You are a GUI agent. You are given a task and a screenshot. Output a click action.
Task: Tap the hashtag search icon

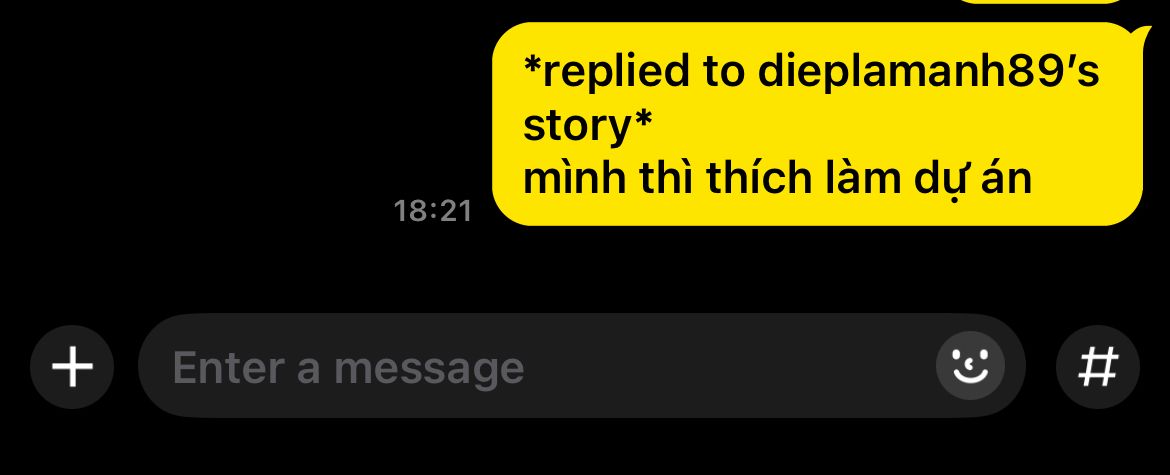pos(1098,367)
